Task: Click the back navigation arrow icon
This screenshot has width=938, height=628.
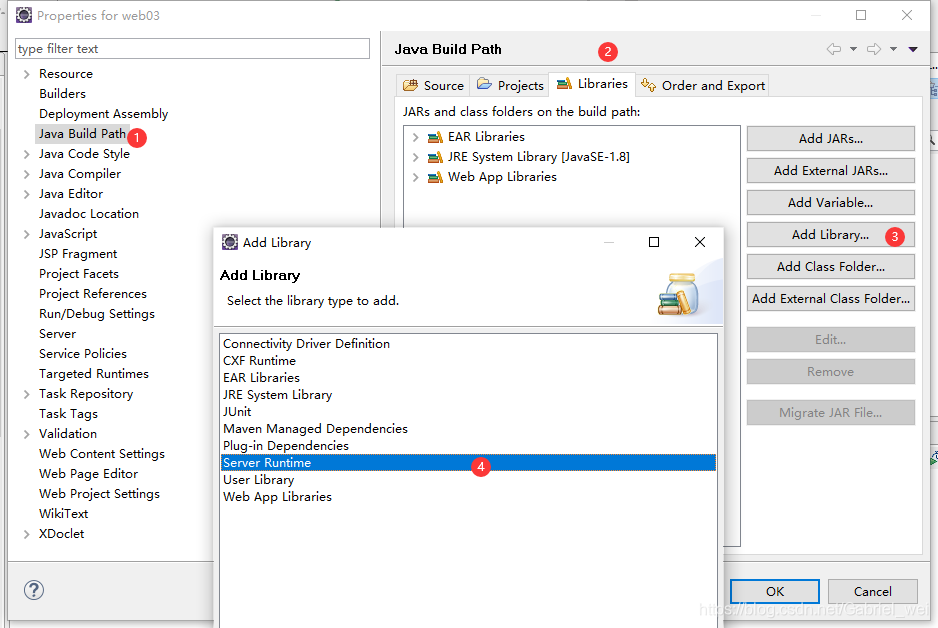Action: (x=834, y=49)
